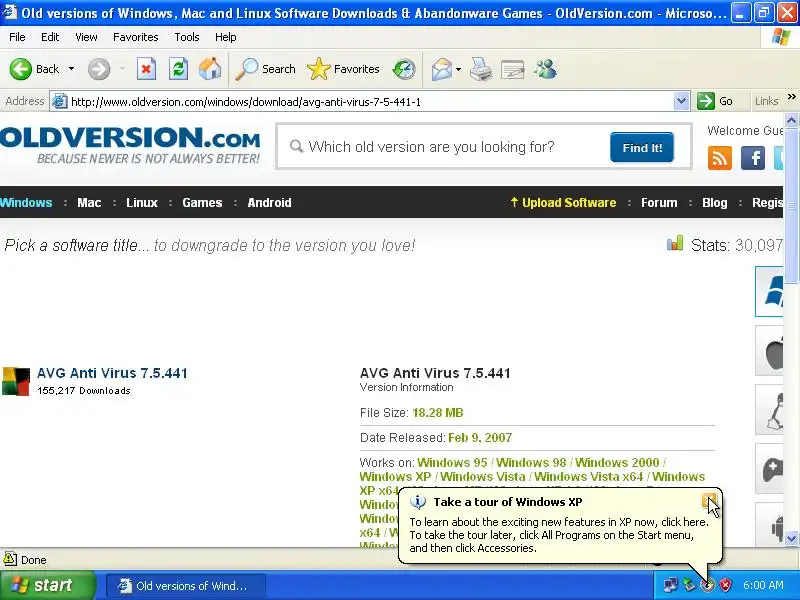
Task: Select the Games nav item
Action: (x=202, y=203)
